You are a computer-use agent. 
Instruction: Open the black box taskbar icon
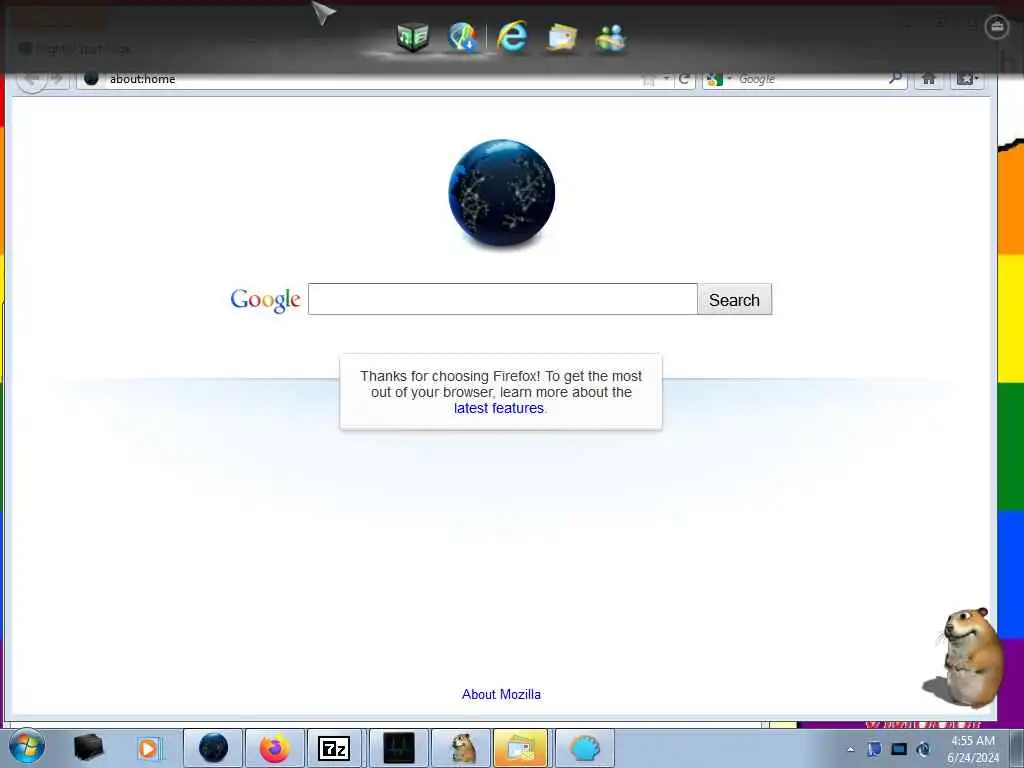click(x=88, y=748)
